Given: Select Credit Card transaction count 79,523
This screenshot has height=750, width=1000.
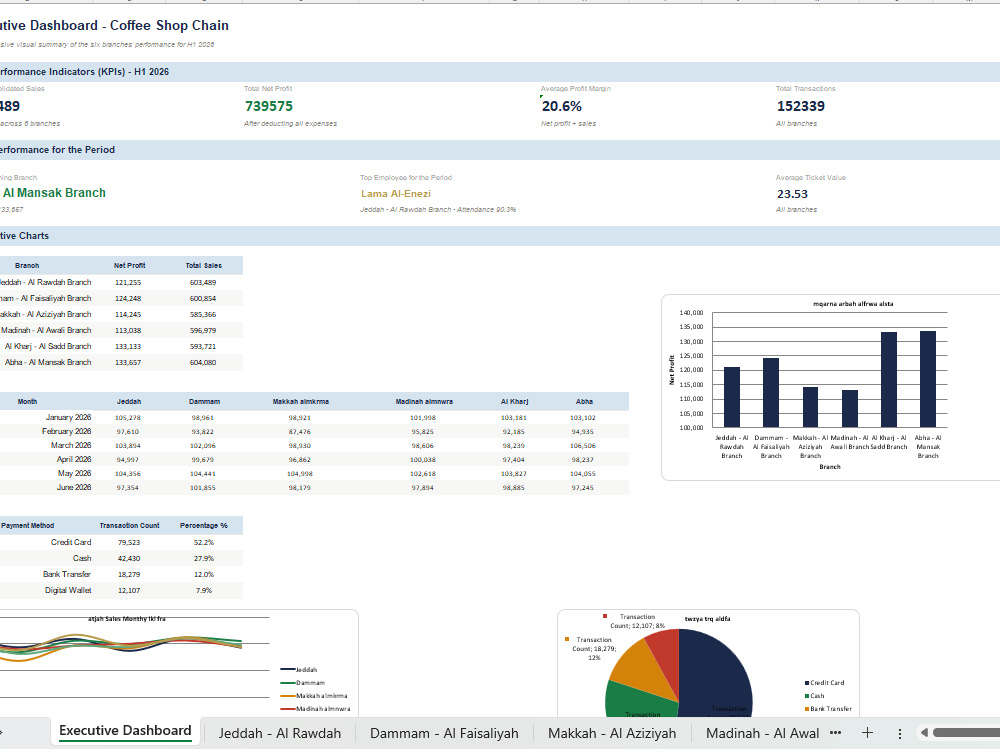Looking at the screenshot, I should (x=129, y=543).
